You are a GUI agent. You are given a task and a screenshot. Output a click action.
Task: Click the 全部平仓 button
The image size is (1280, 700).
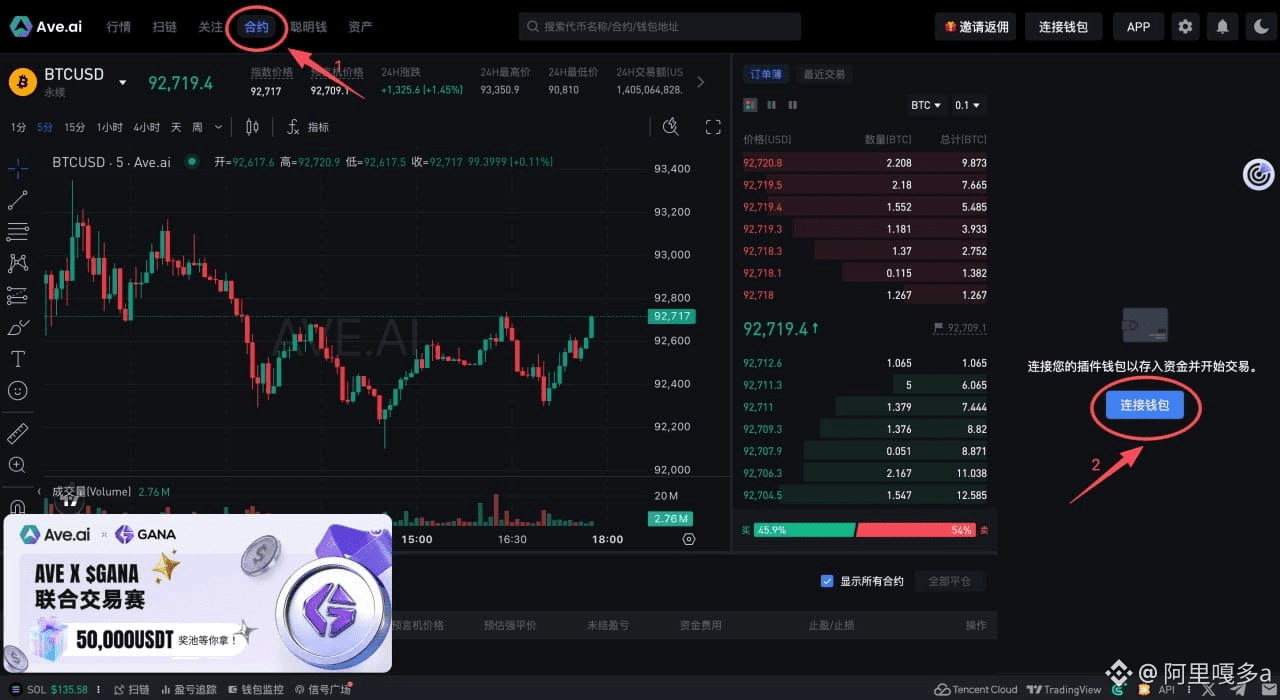949,581
